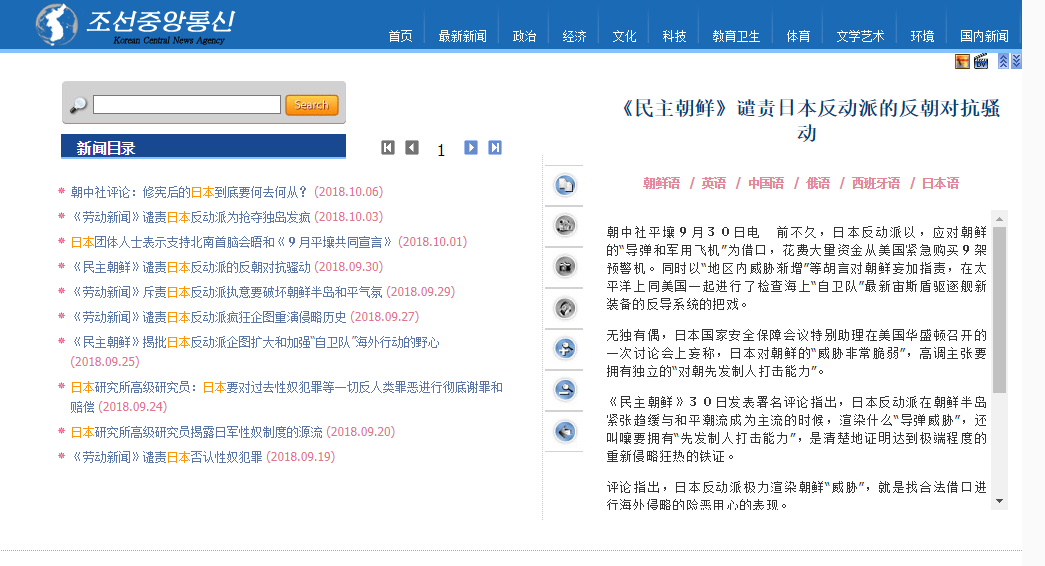The height and width of the screenshot is (566, 1045).
Task: Click the video camera sidebar icon
Action: tap(565, 225)
